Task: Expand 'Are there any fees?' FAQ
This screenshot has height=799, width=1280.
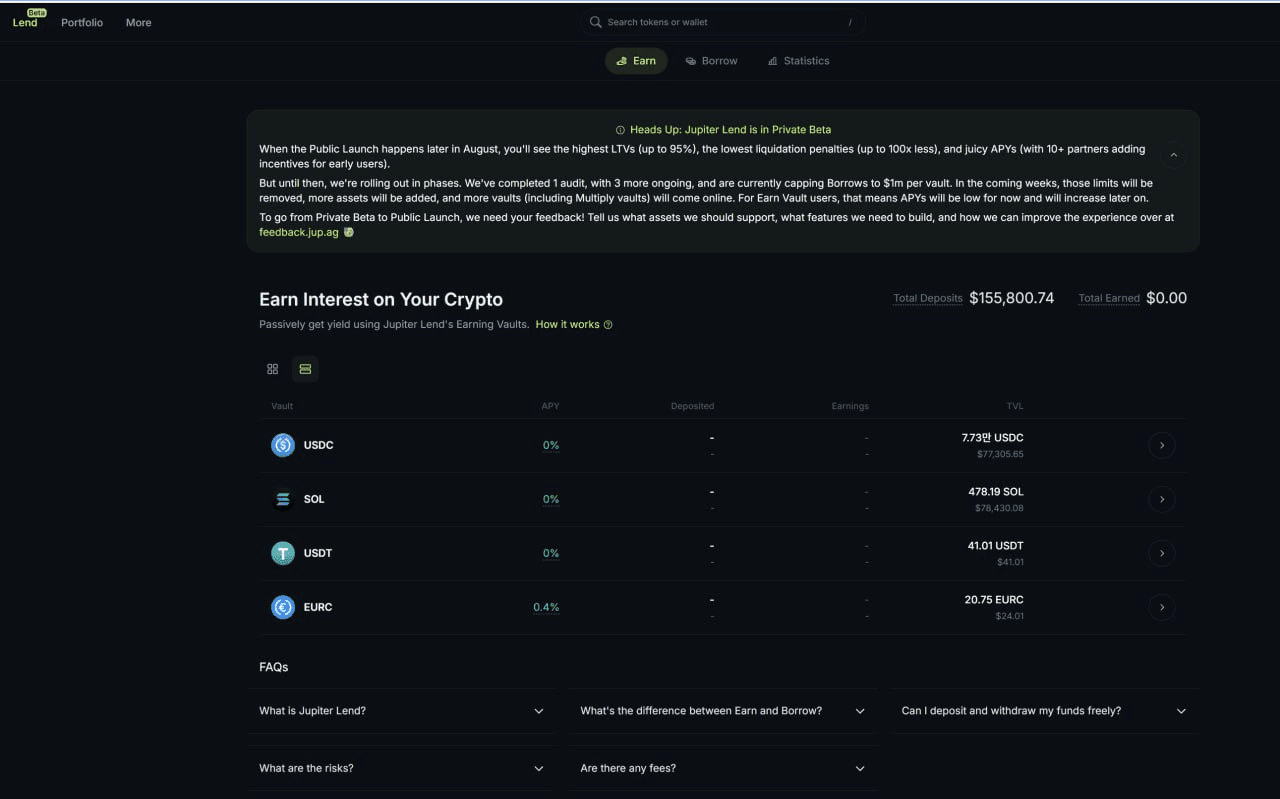Action: pyautogui.click(x=722, y=768)
